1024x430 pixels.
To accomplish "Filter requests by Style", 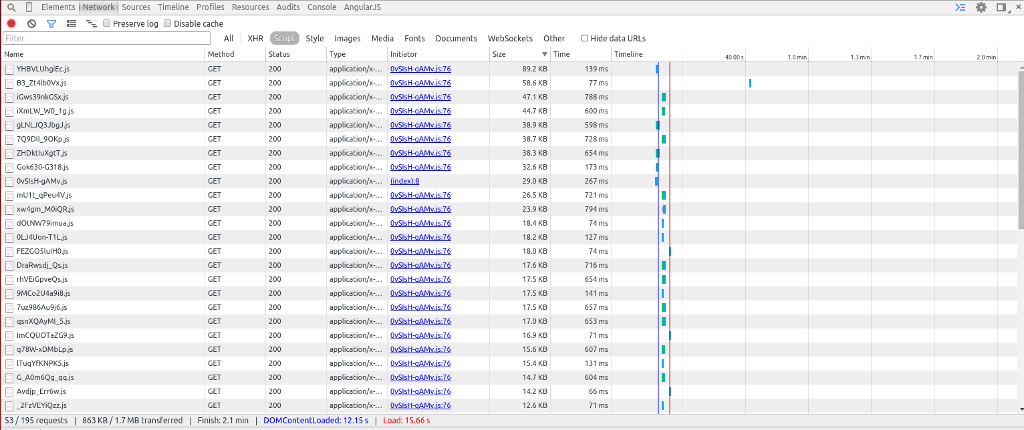I will click(315, 39).
